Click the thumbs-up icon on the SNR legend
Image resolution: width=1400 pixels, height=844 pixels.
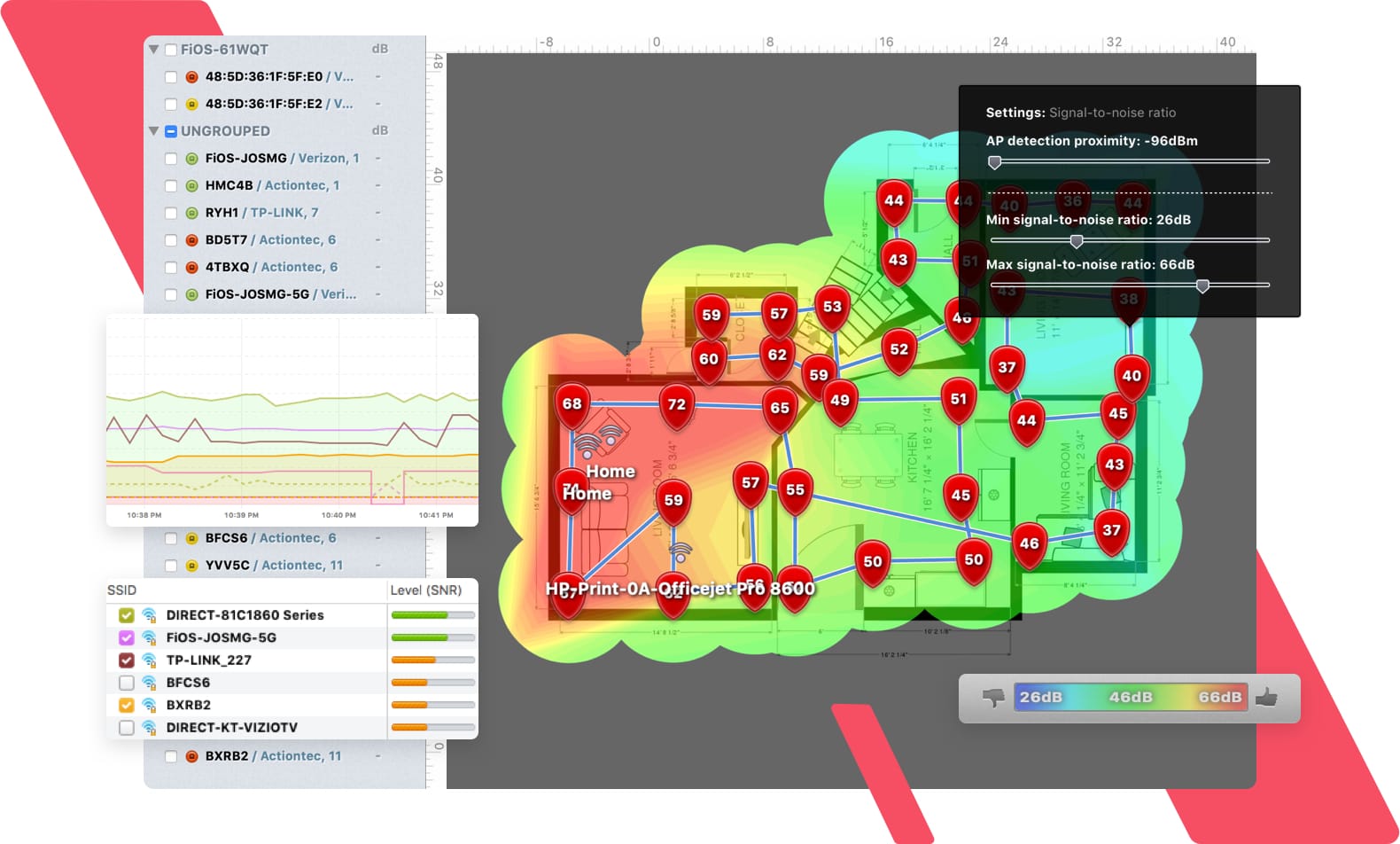click(x=1266, y=698)
